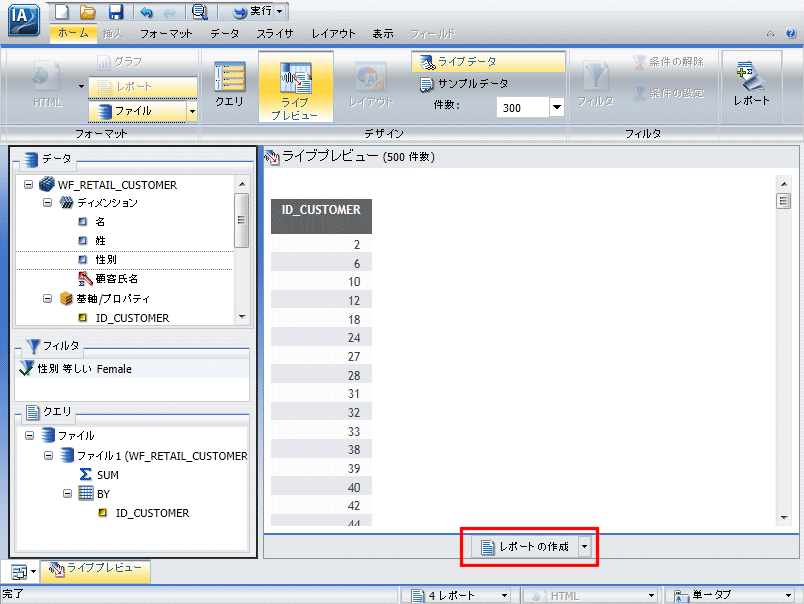
Task: Open a file with the folder icon
Action: pos(88,11)
